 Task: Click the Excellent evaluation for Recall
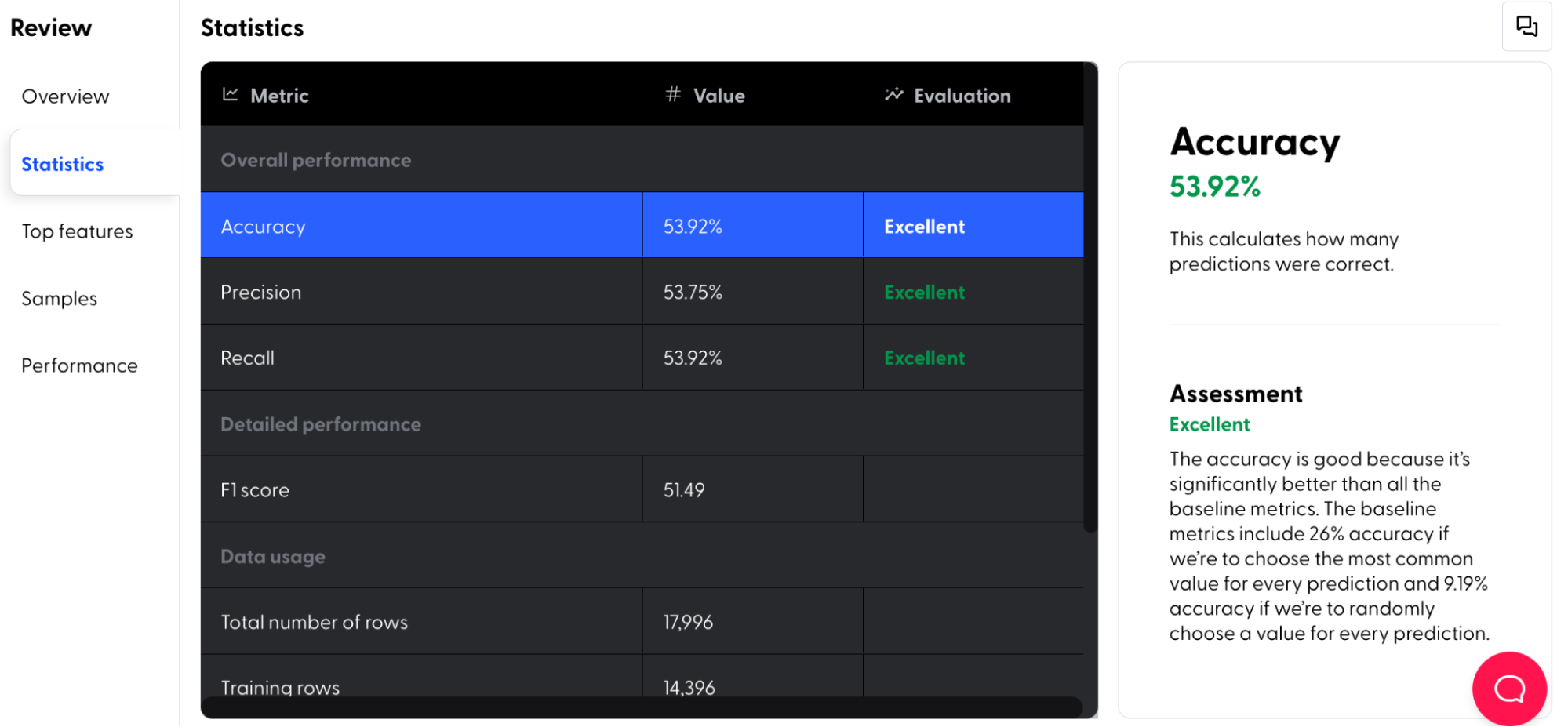tap(924, 358)
